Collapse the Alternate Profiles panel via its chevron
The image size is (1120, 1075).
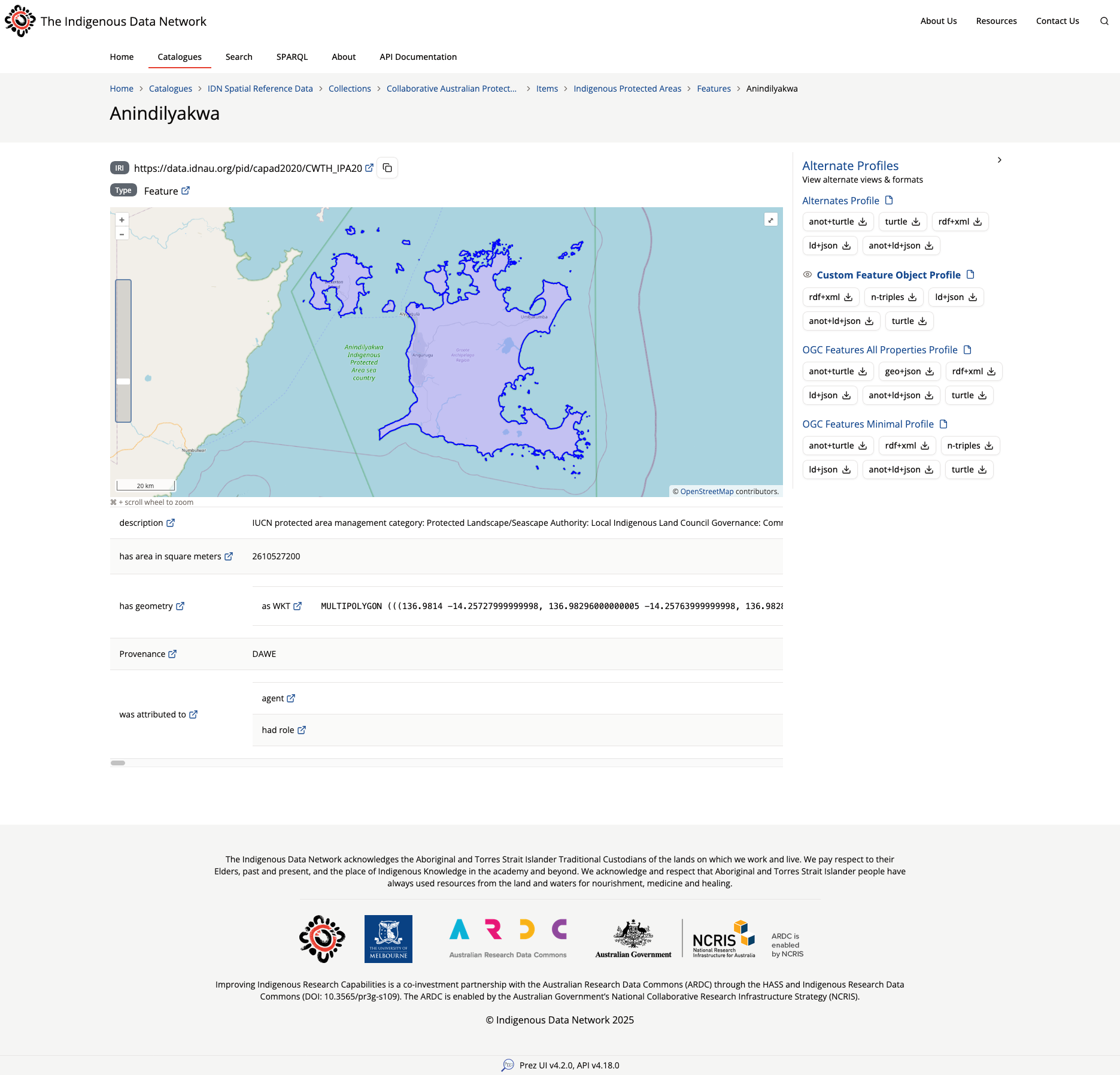click(1000, 160)
